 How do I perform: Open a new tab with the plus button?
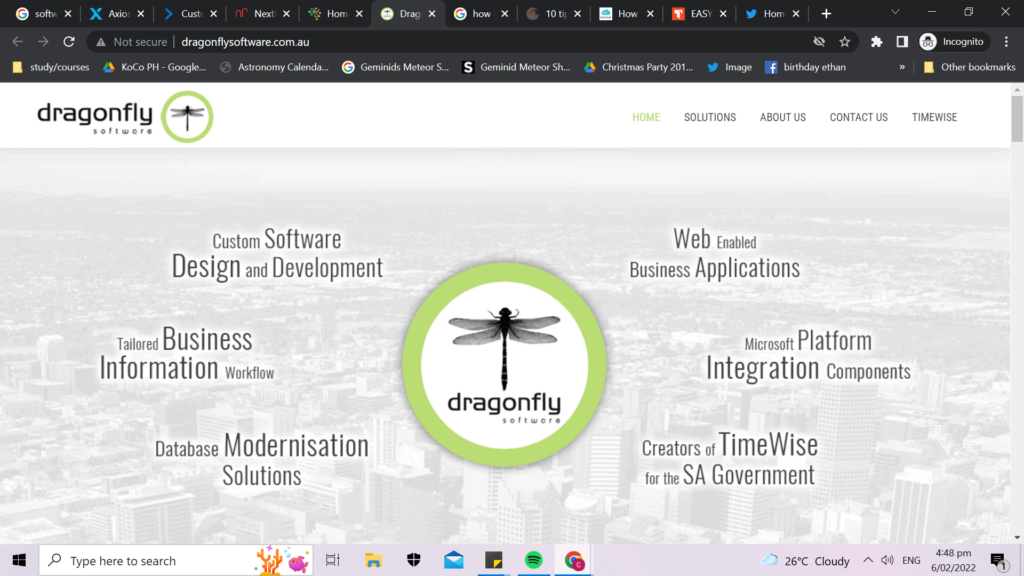[826, 14]
